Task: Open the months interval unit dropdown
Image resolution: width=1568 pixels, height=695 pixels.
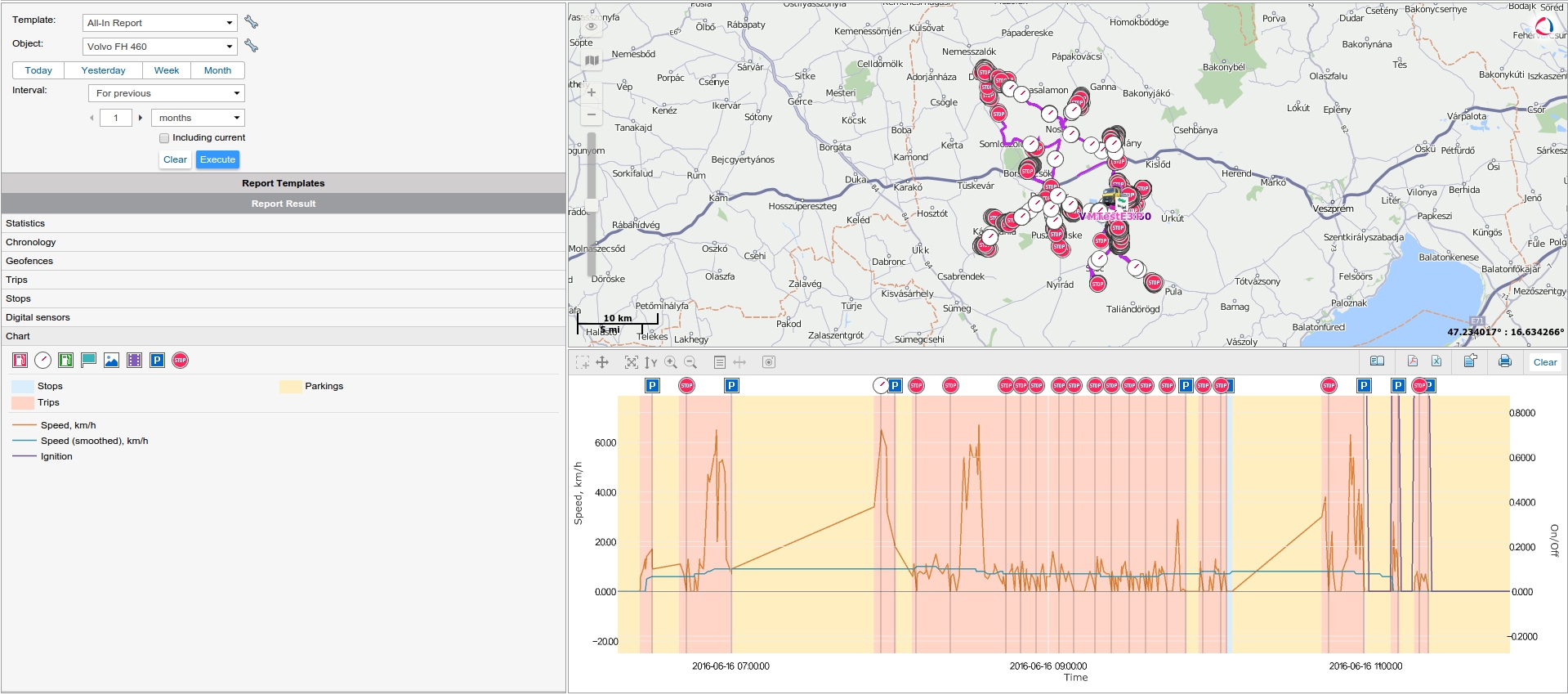Action: 198,118
